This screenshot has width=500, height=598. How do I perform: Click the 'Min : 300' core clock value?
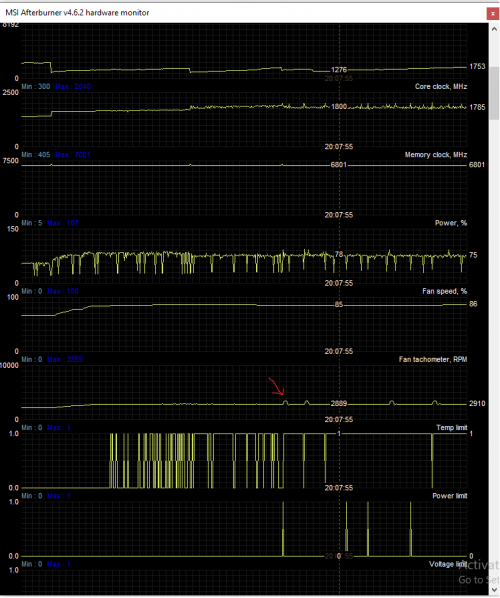[x=35, y=87]
